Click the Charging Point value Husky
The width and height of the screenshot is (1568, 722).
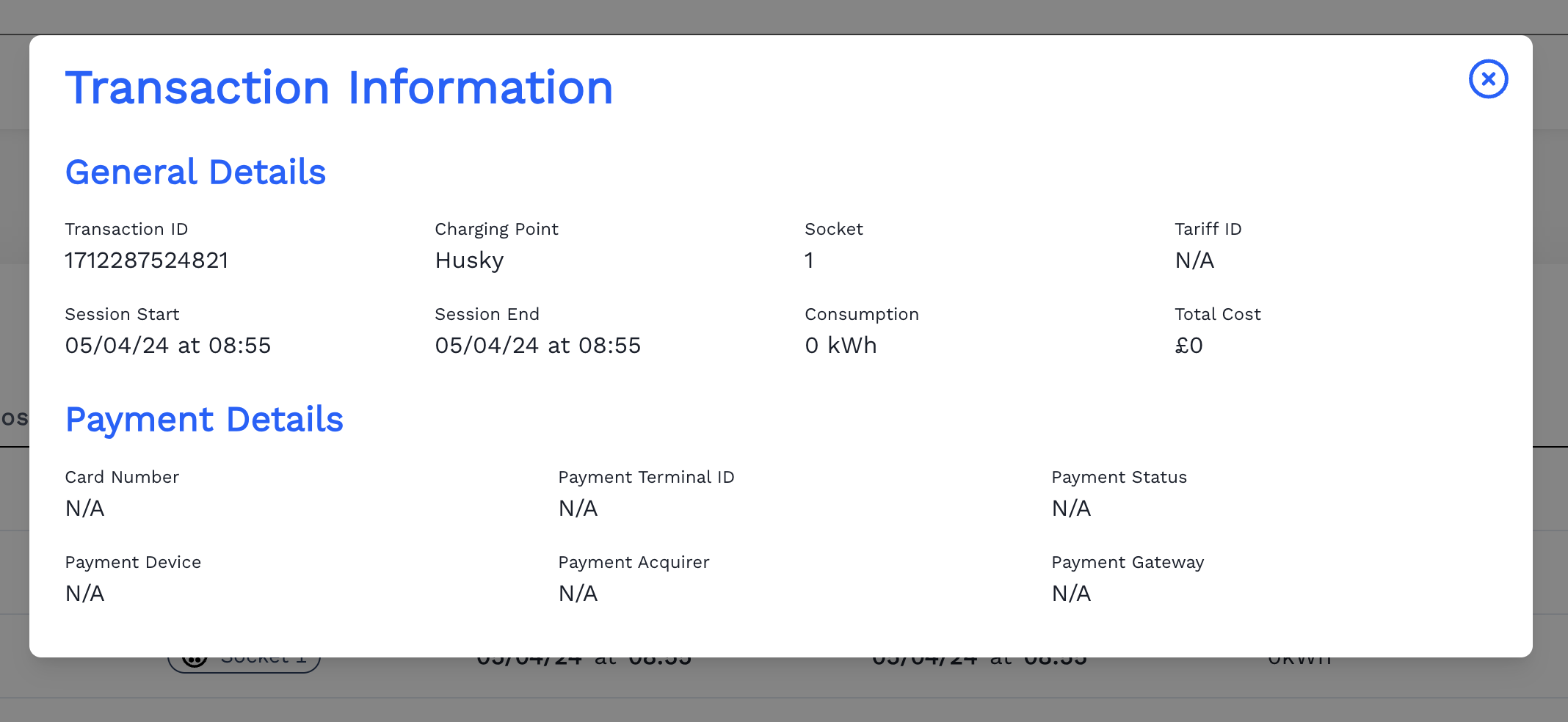point(469,260)
